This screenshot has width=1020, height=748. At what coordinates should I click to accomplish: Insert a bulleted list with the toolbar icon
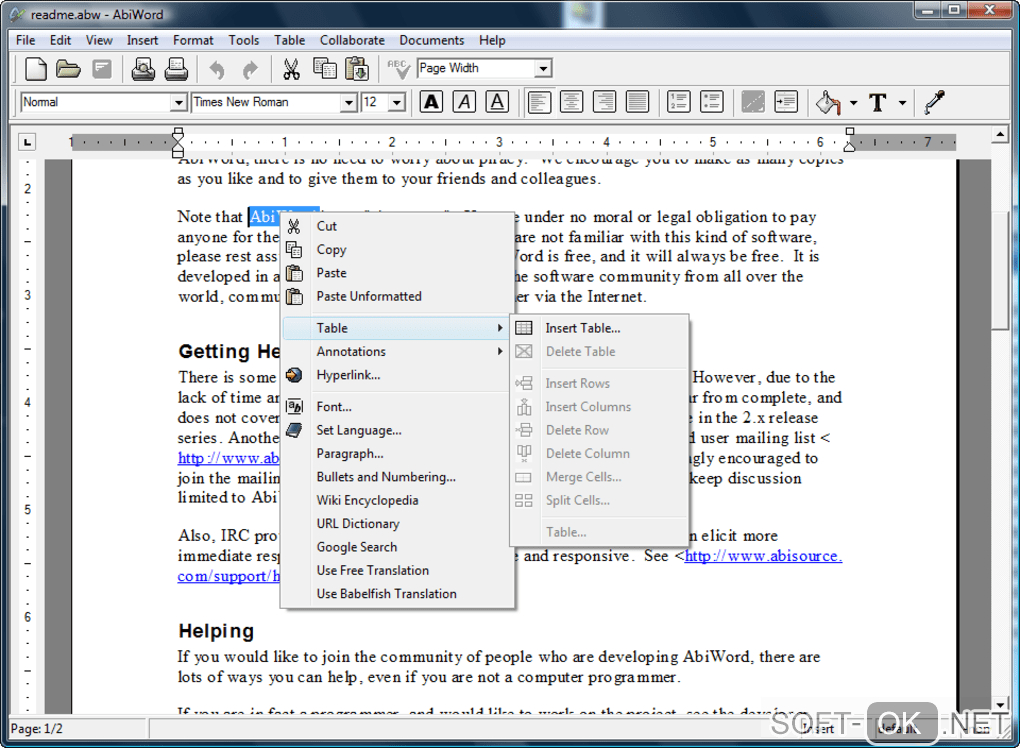point(712,102)
